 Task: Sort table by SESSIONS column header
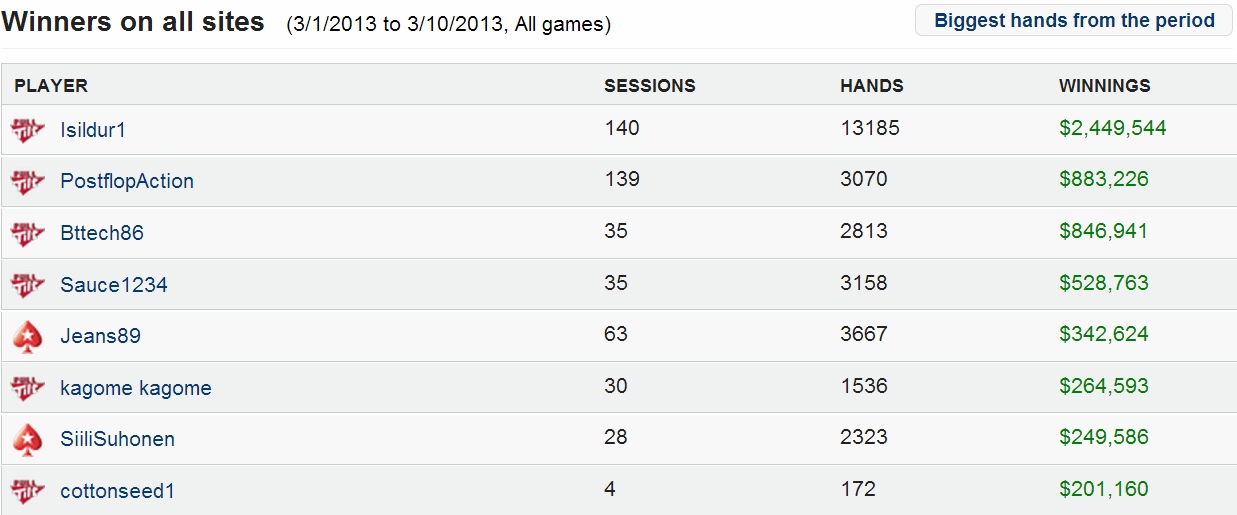650,86
